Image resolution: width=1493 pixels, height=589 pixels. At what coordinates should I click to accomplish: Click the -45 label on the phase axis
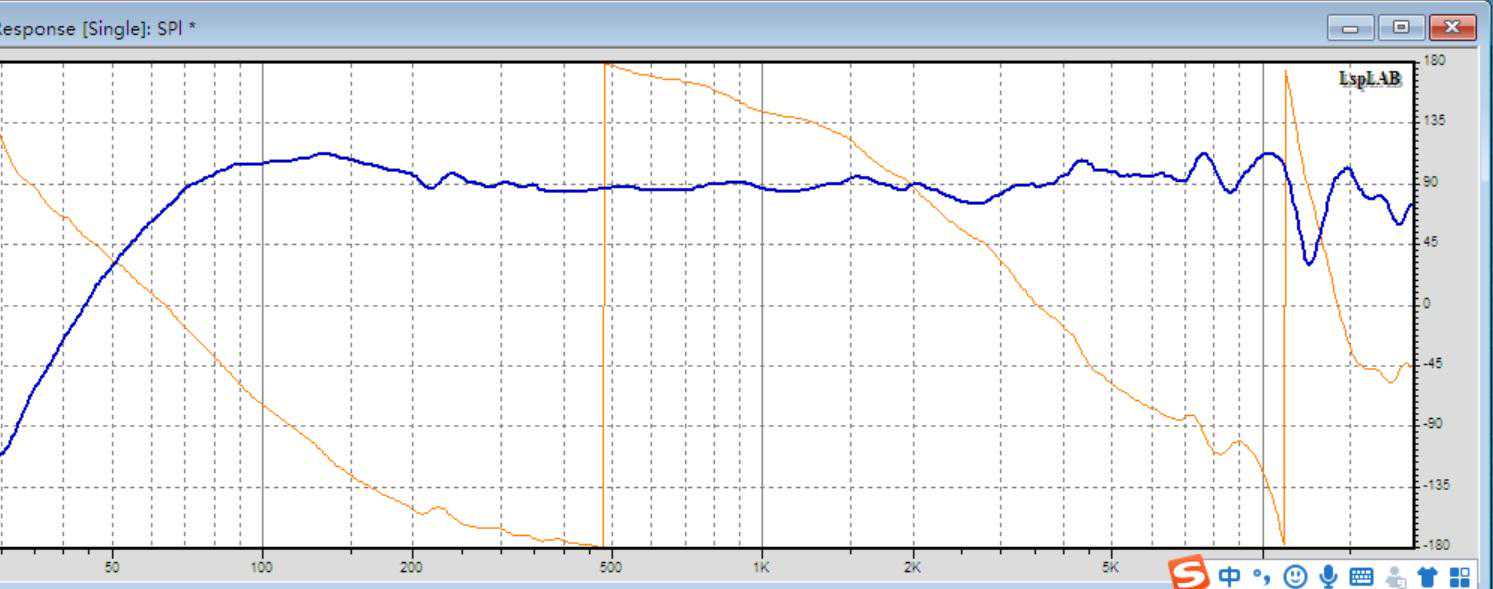tap(1434, 364)
